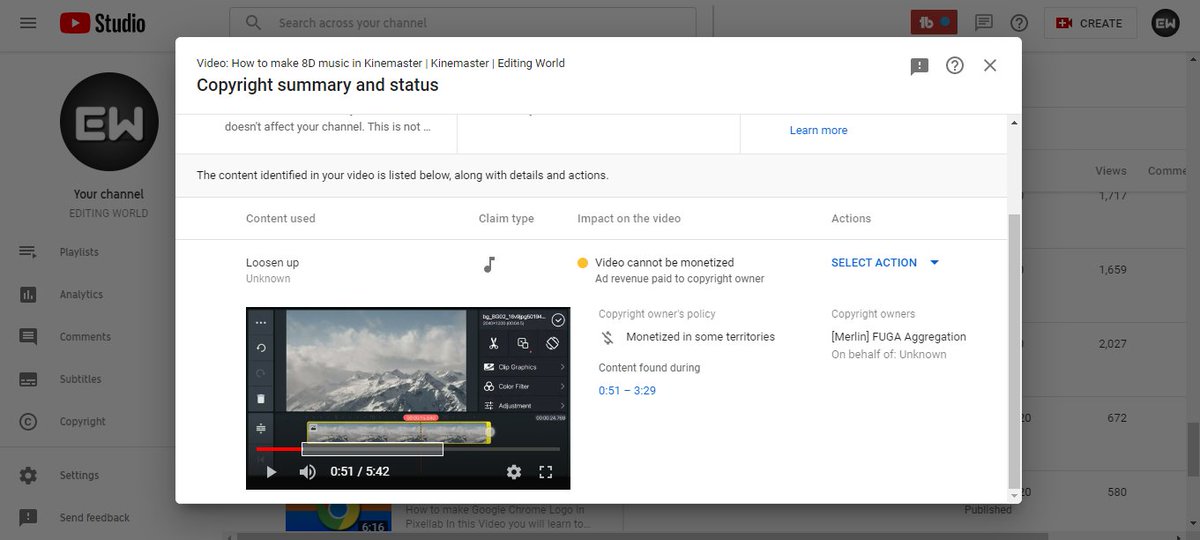Click the yellow monetization status dot
Image resolution: width=1200 pixels, height=540 pixels.
(x=583, y=263)
